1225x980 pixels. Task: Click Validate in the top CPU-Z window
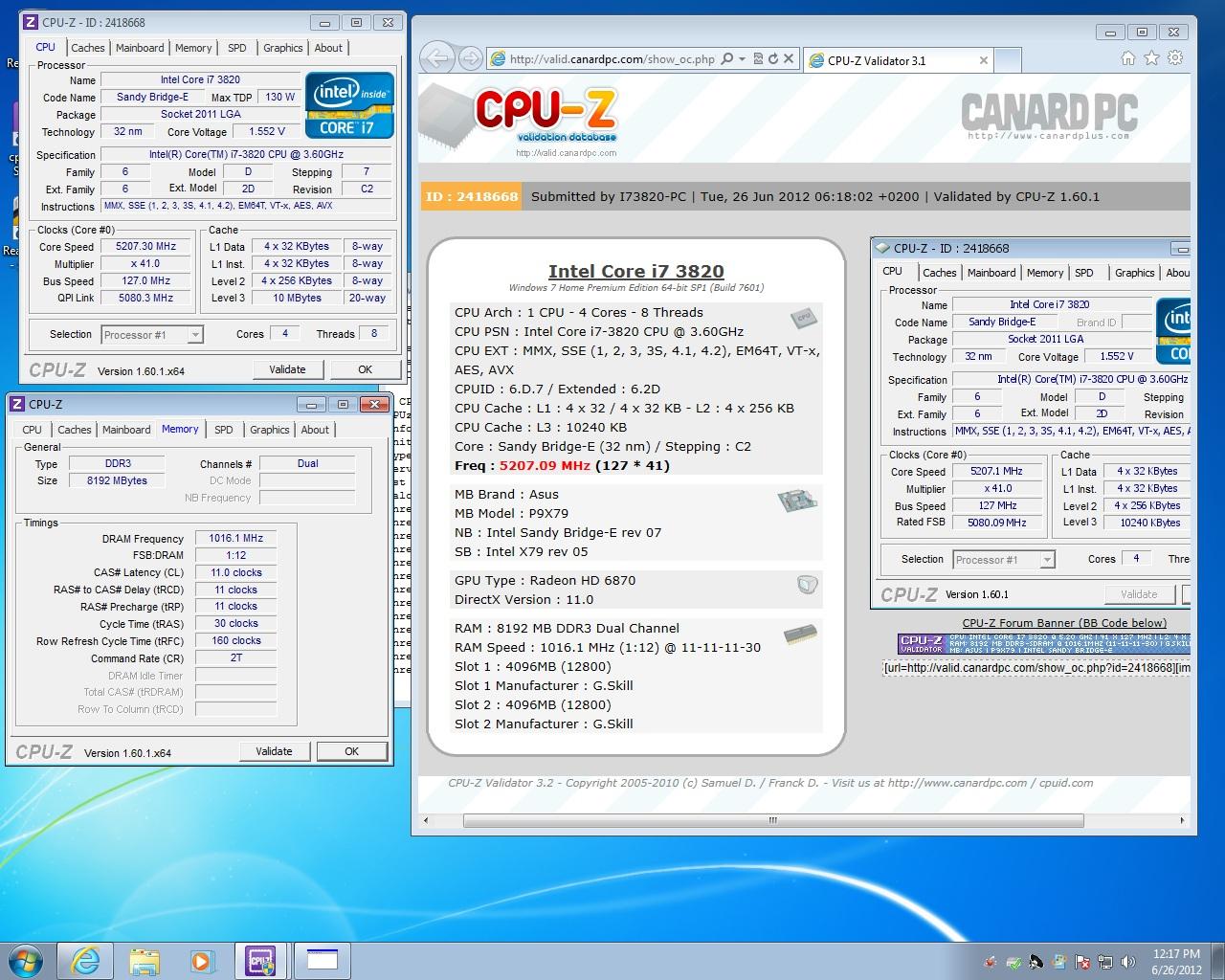coord(287,369)
